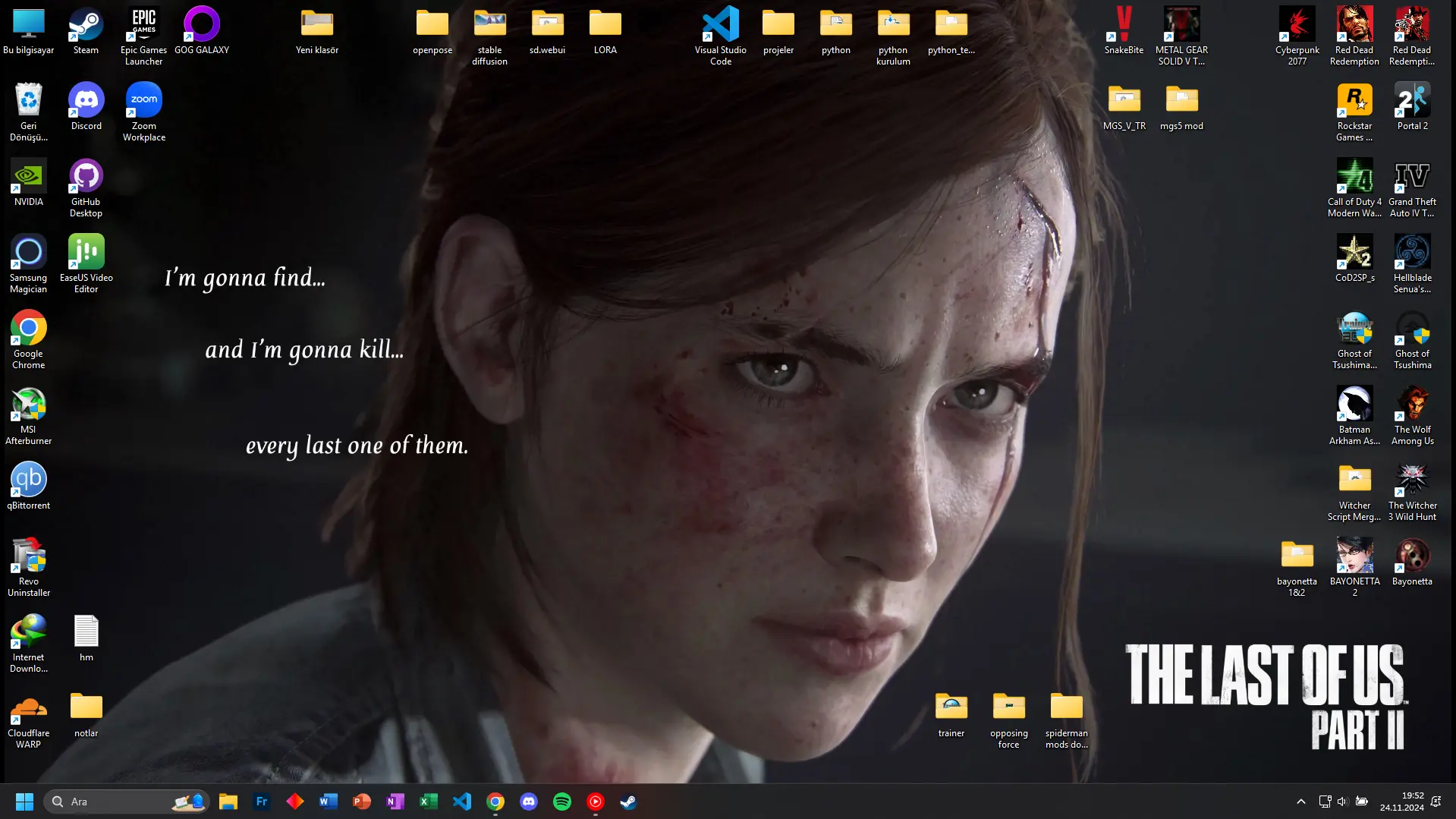Image resolution: width=1456 pixels, height=819 pixels.
Task: Open the Epic Games Launcher shortcut
Action: pyautogui.click(x=143, y=36)
